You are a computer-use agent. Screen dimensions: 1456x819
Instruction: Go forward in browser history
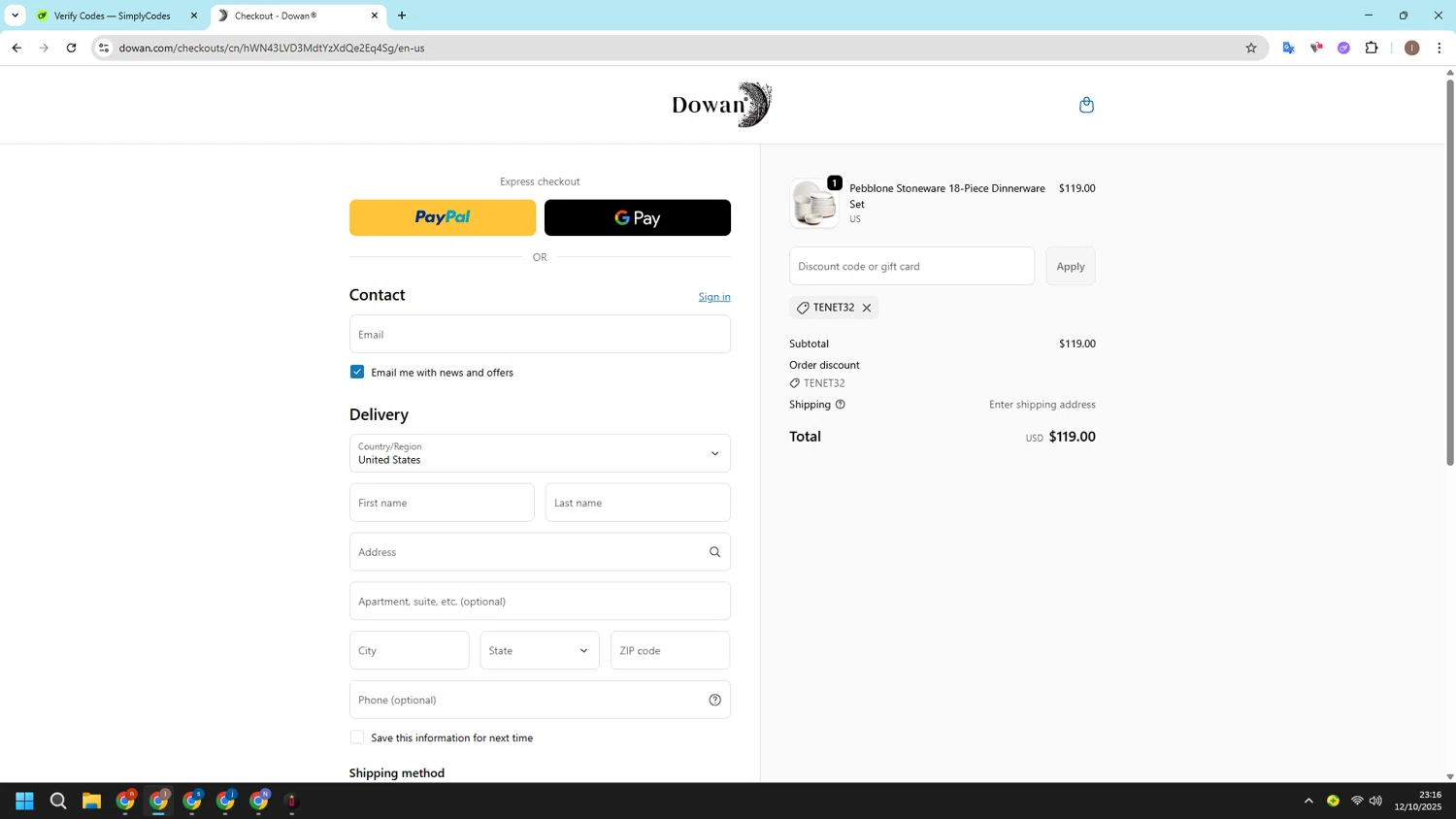point(44,48)
